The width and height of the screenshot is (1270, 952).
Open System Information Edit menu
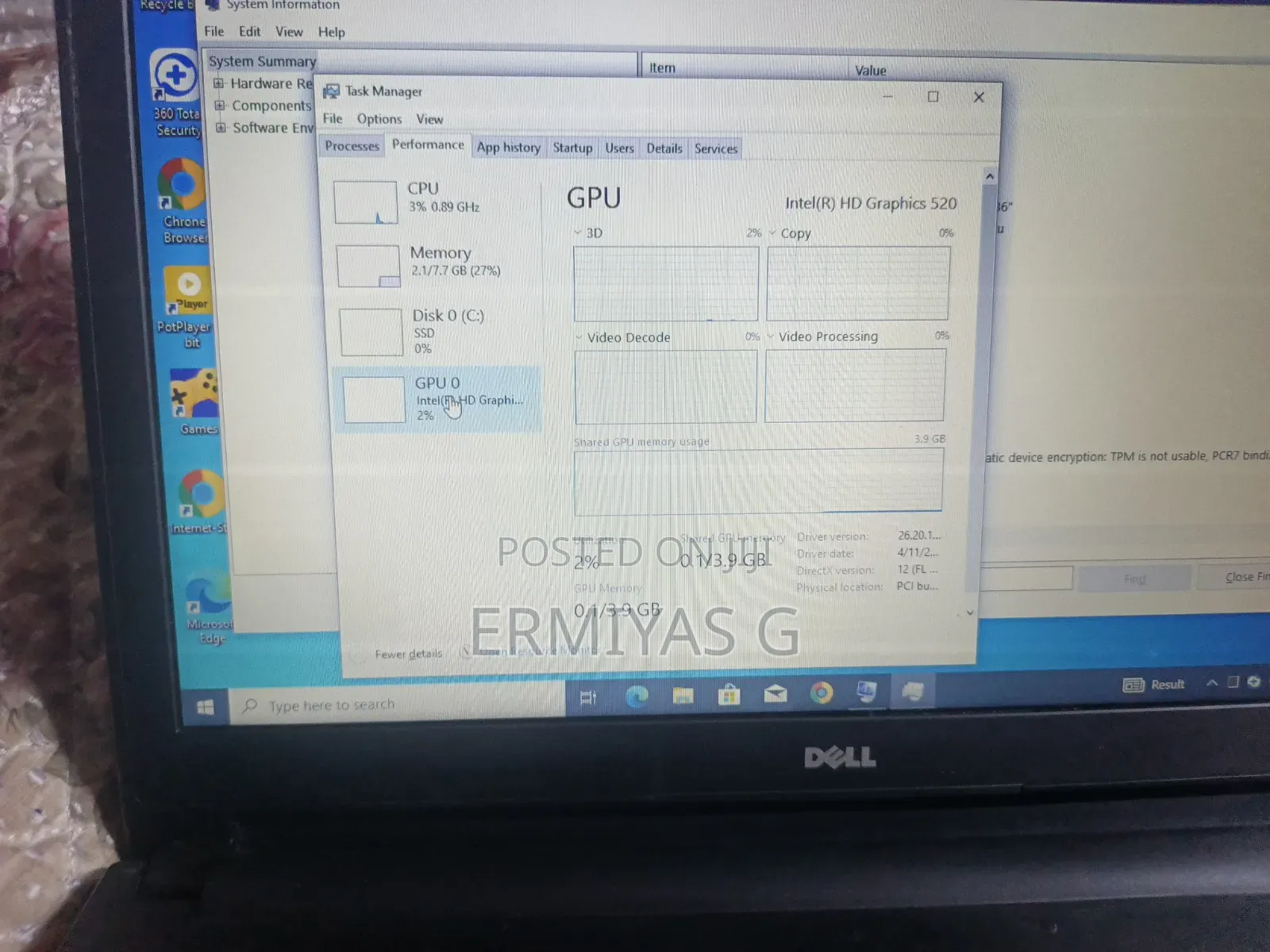[x=249, y=31]
